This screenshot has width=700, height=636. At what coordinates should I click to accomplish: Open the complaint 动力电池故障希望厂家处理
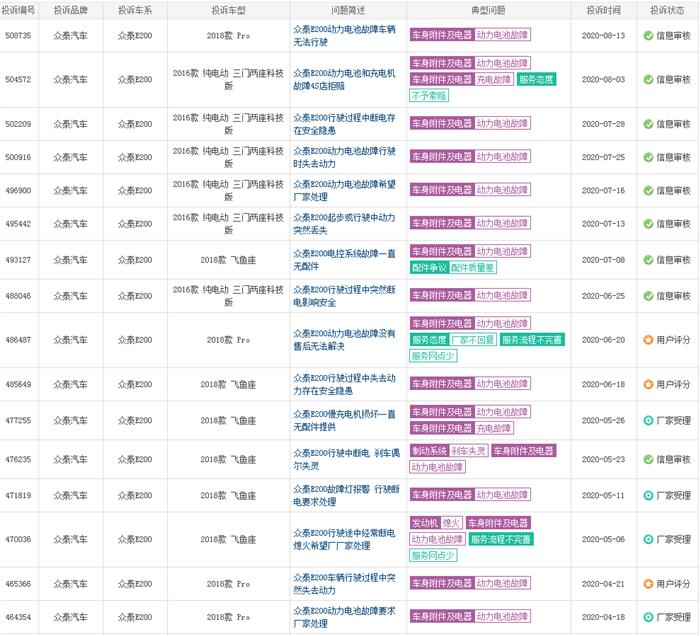344,191
